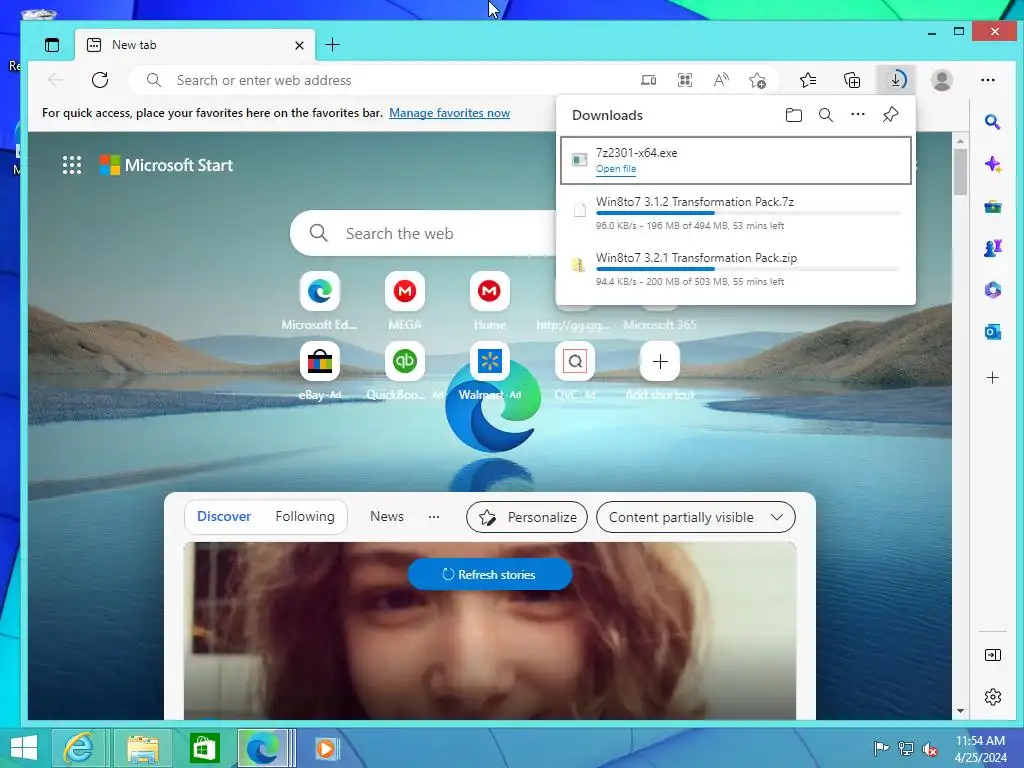This screenshot has width=1024, height=768.
Task: Search downloads with magnifier icon
Action: coord(825,115)
